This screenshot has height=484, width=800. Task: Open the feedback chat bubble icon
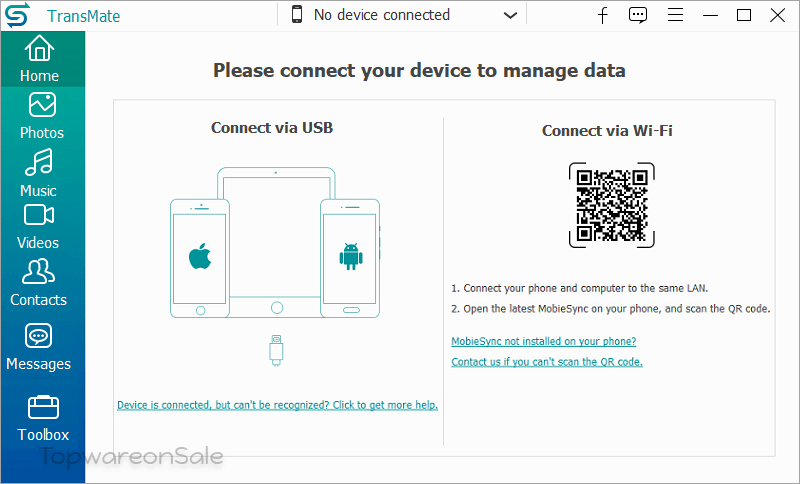pyautogui.click(x=638, y=15)
